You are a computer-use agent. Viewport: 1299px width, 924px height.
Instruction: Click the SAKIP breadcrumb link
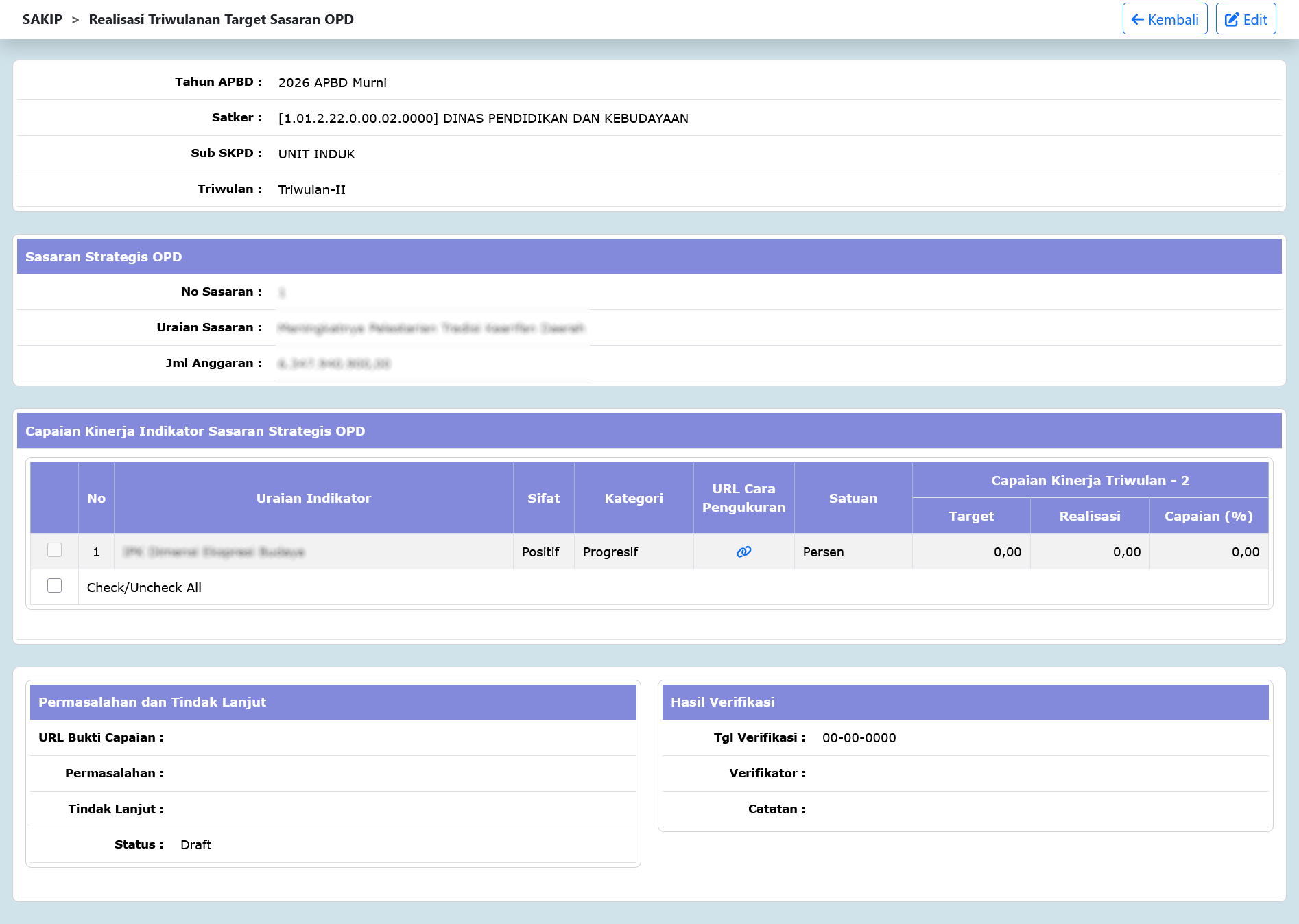[x=43, y=19]
